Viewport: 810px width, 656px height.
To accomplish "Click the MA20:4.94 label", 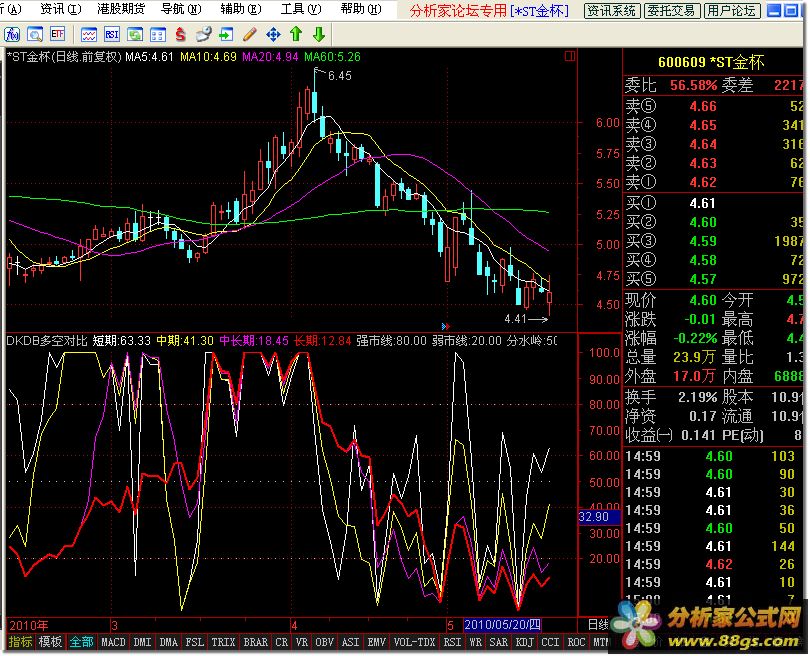I will (270, 57).
